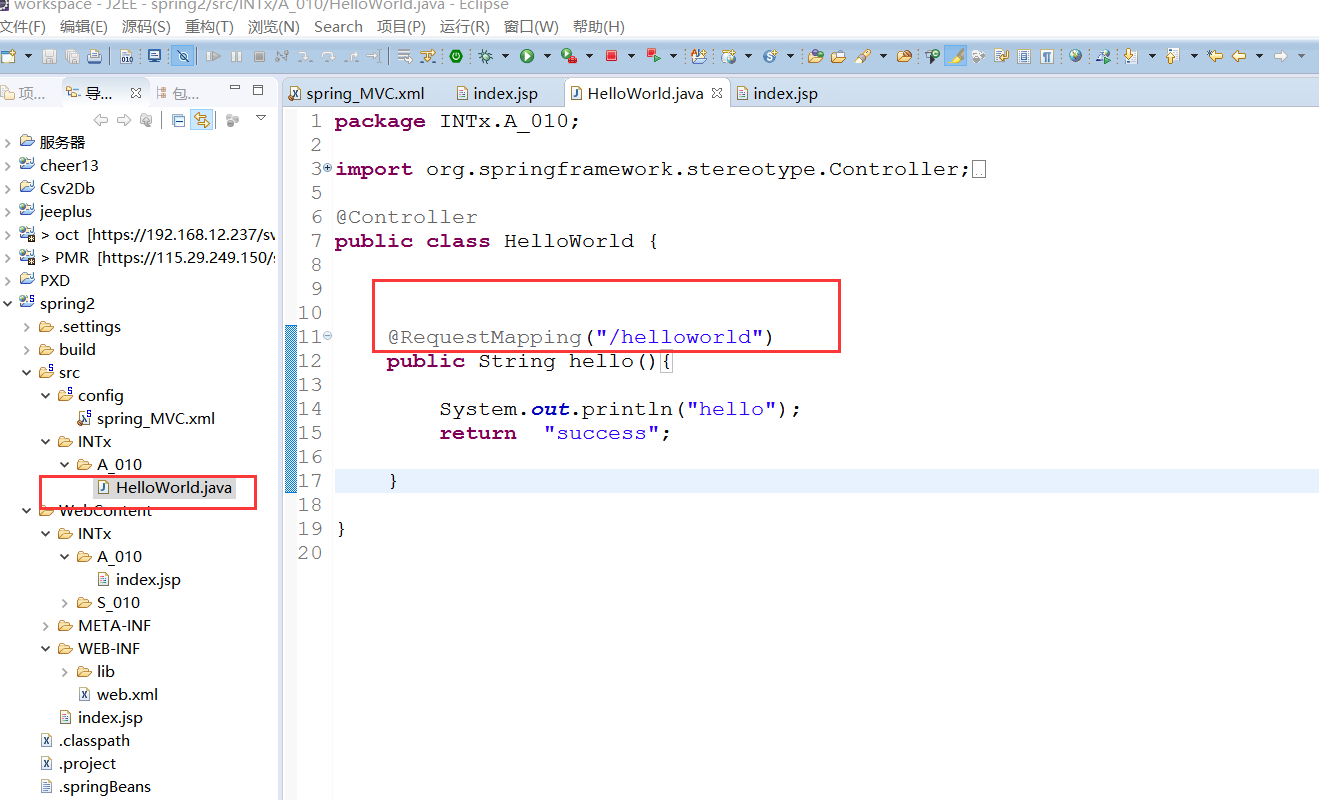Expand folded imports on line 3

328,167
